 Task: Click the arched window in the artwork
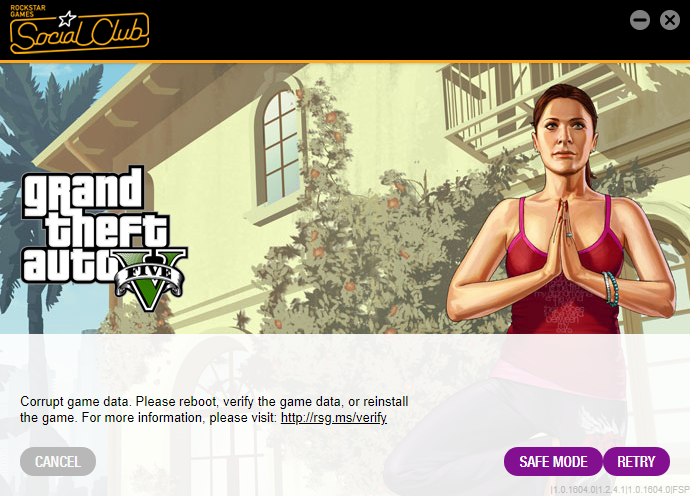(x=281, y=145)
